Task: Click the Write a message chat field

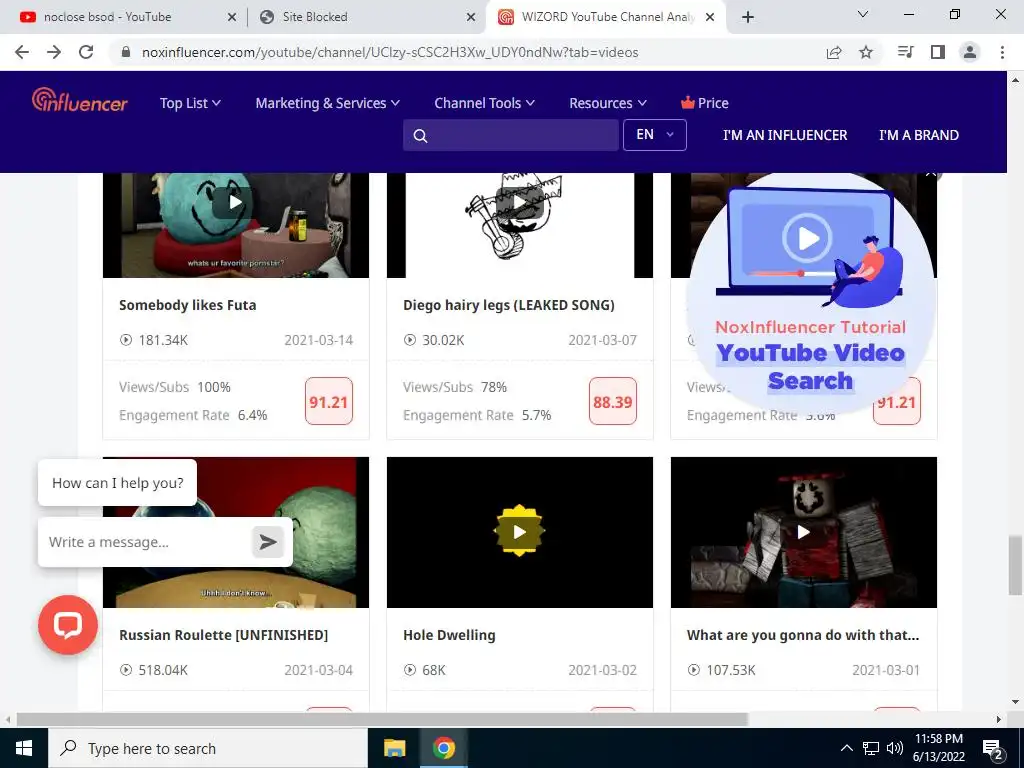Action: point(147,542)
